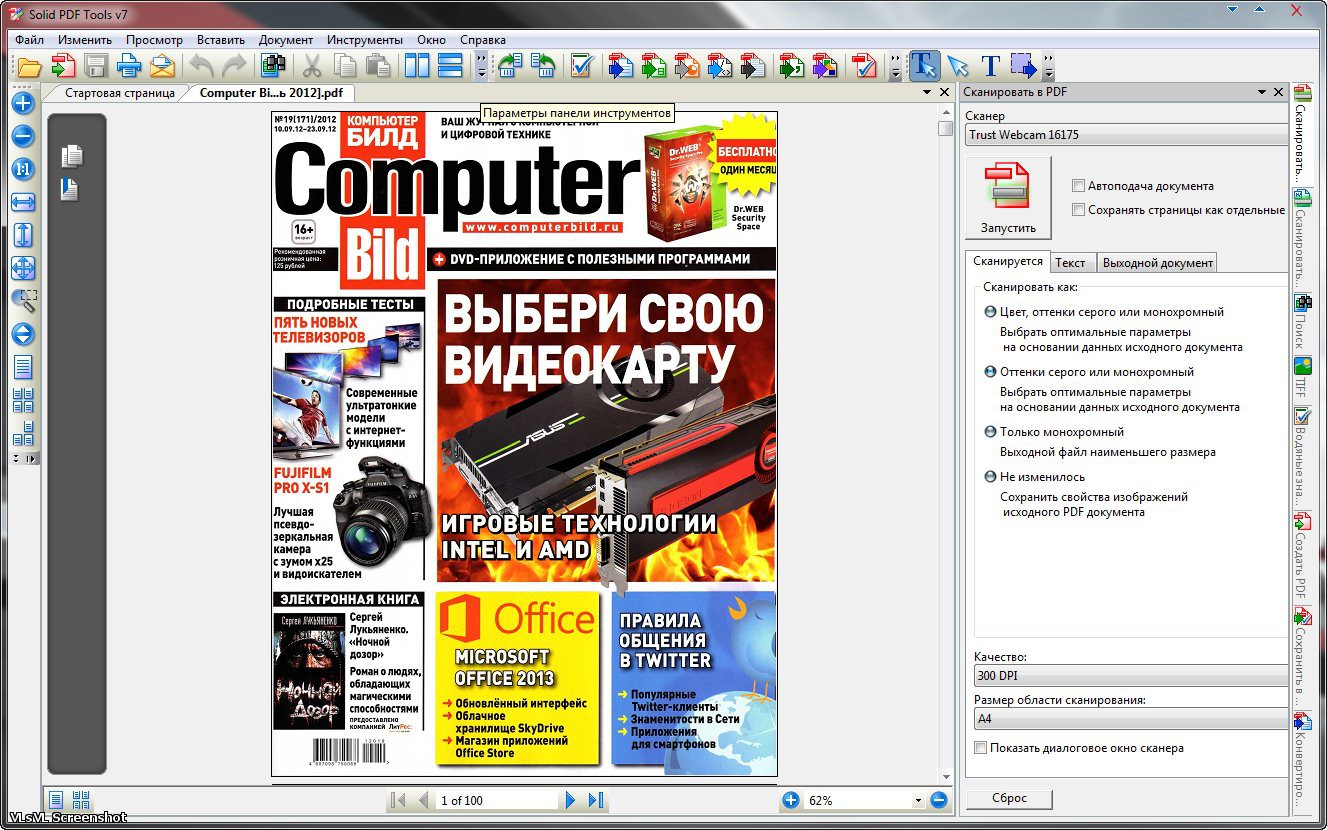Open the Инструменты menu
Viewport: 1327px width, 830px height.
[x=365, y=40]
